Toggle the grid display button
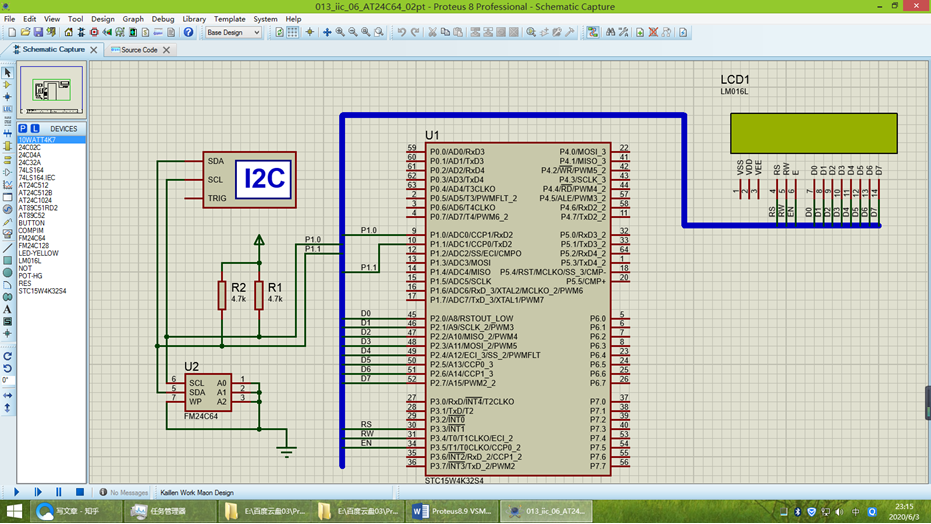Screen dimensions: 931x524 coord(293,33)
